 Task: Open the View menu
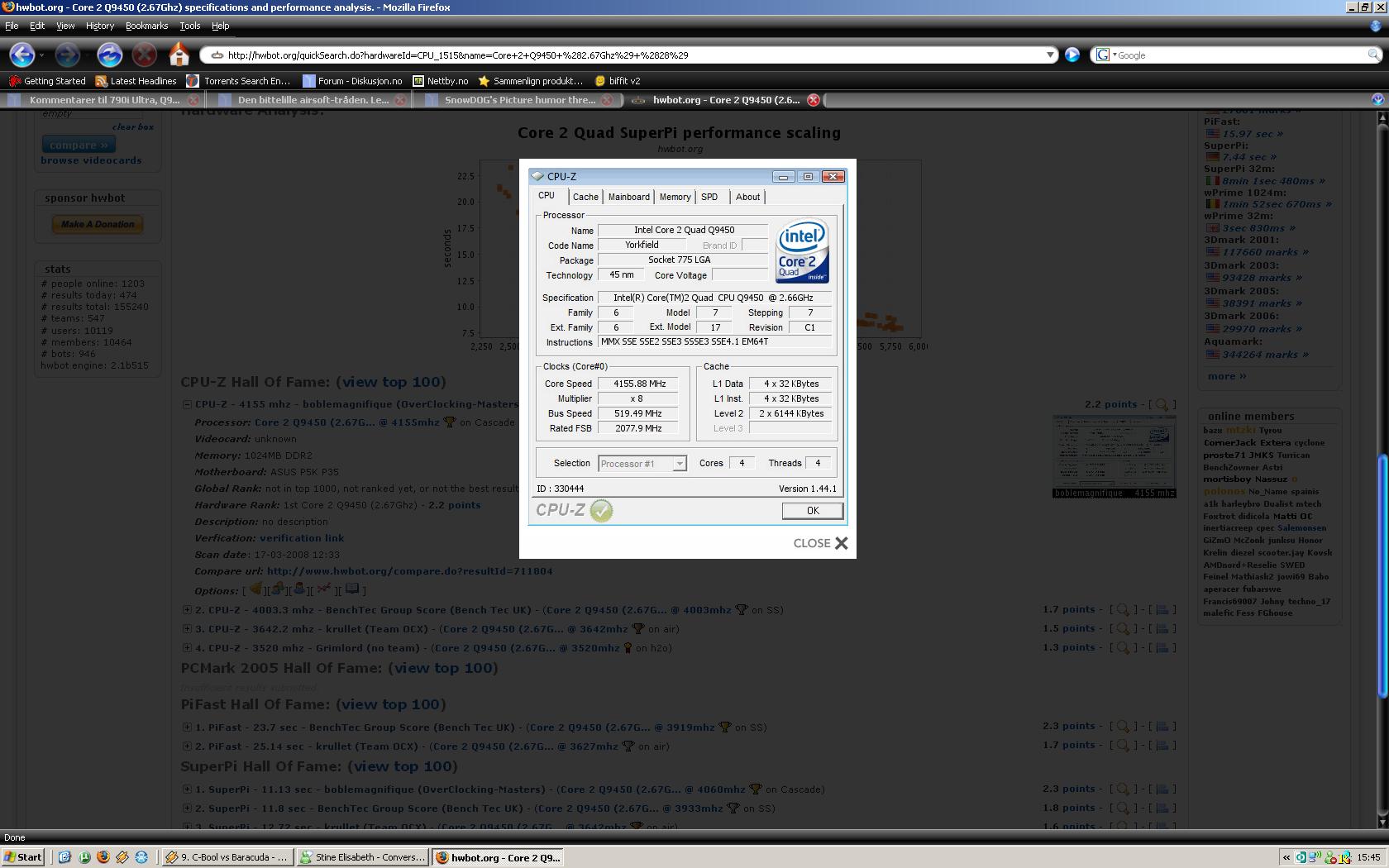tap(65, 26)
